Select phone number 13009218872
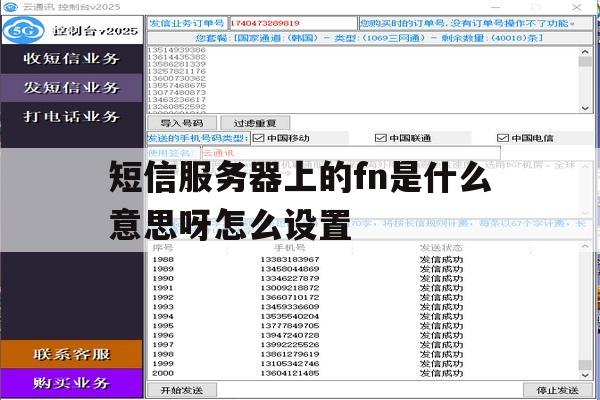The image size is (600, 400). click(x=290, y=288)
